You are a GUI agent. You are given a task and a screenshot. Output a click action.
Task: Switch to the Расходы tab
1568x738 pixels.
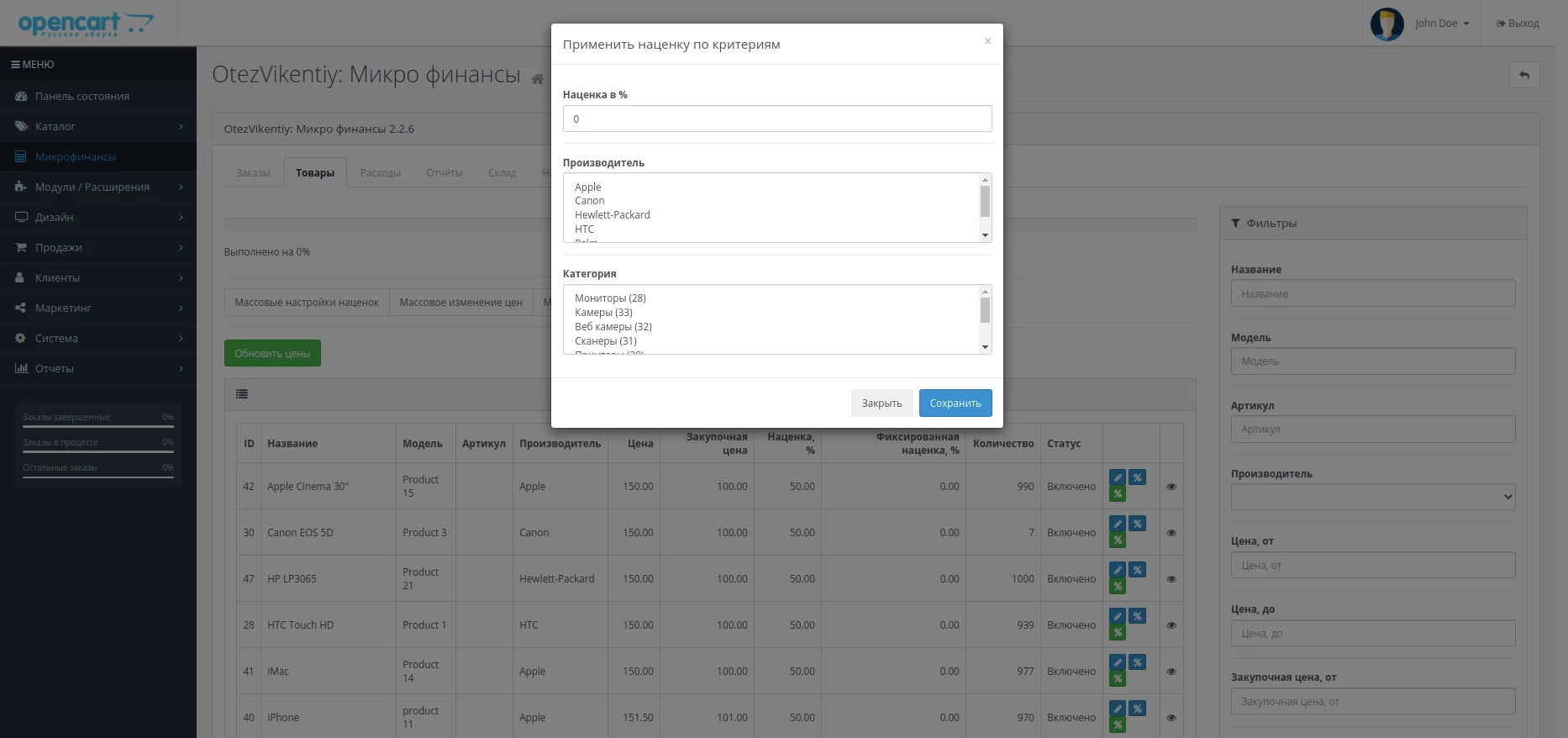[381, 172]
